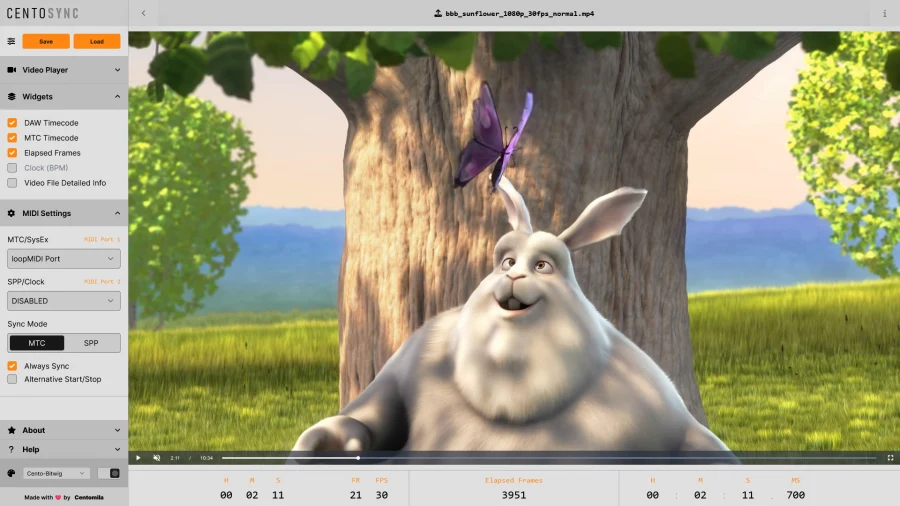Open the Centomila link
This screenshot has width=900, height=506.
point(89,497)
